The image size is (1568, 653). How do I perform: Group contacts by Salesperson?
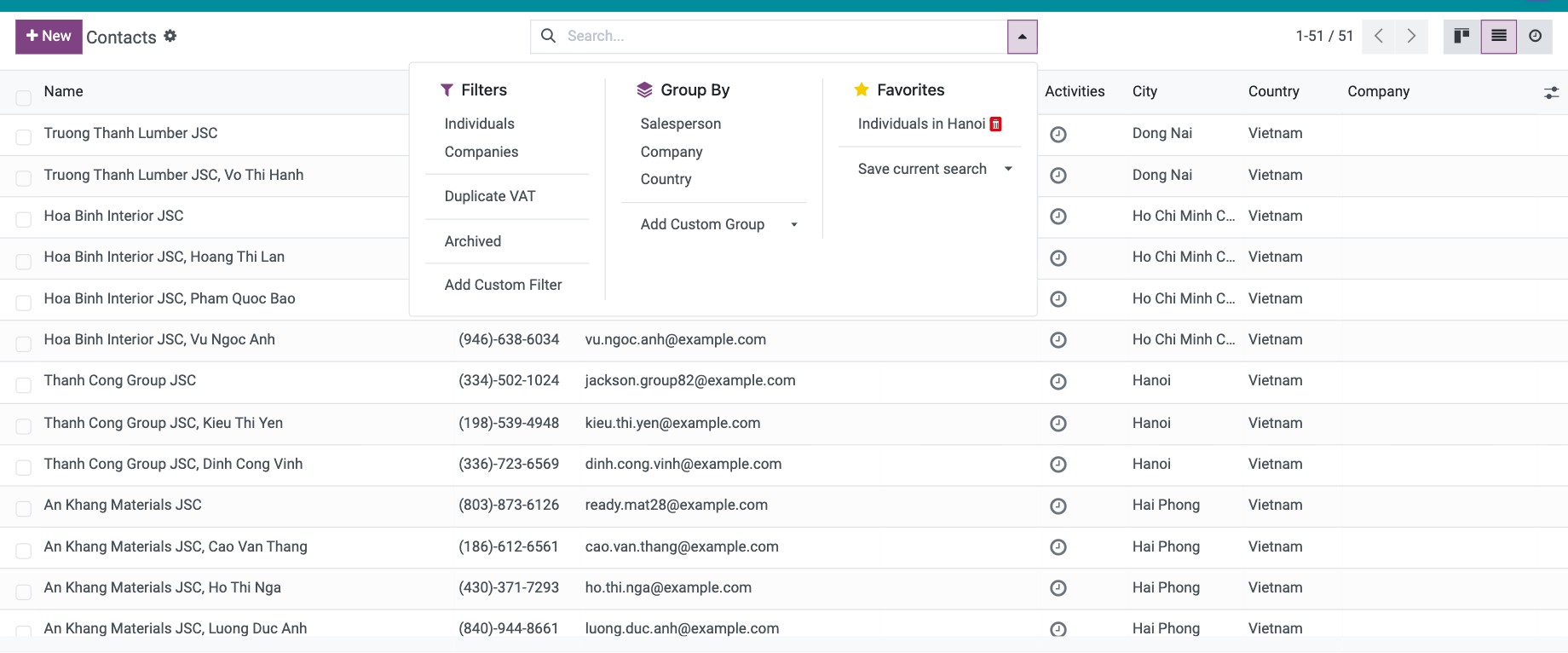click(681, 124)
